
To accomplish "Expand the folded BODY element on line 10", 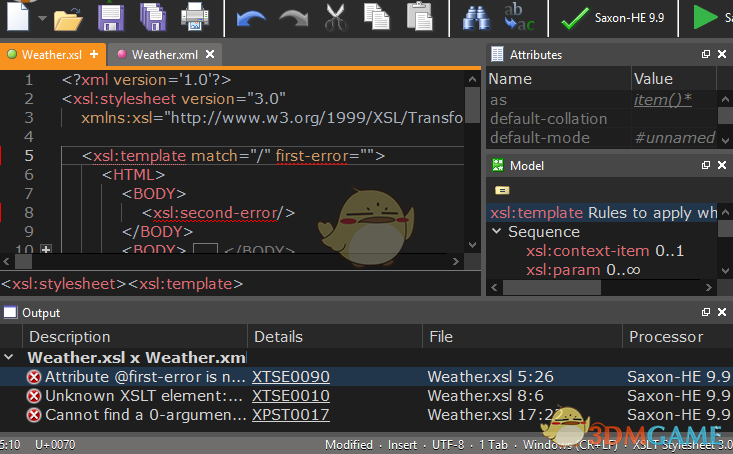I will [46, 249].
